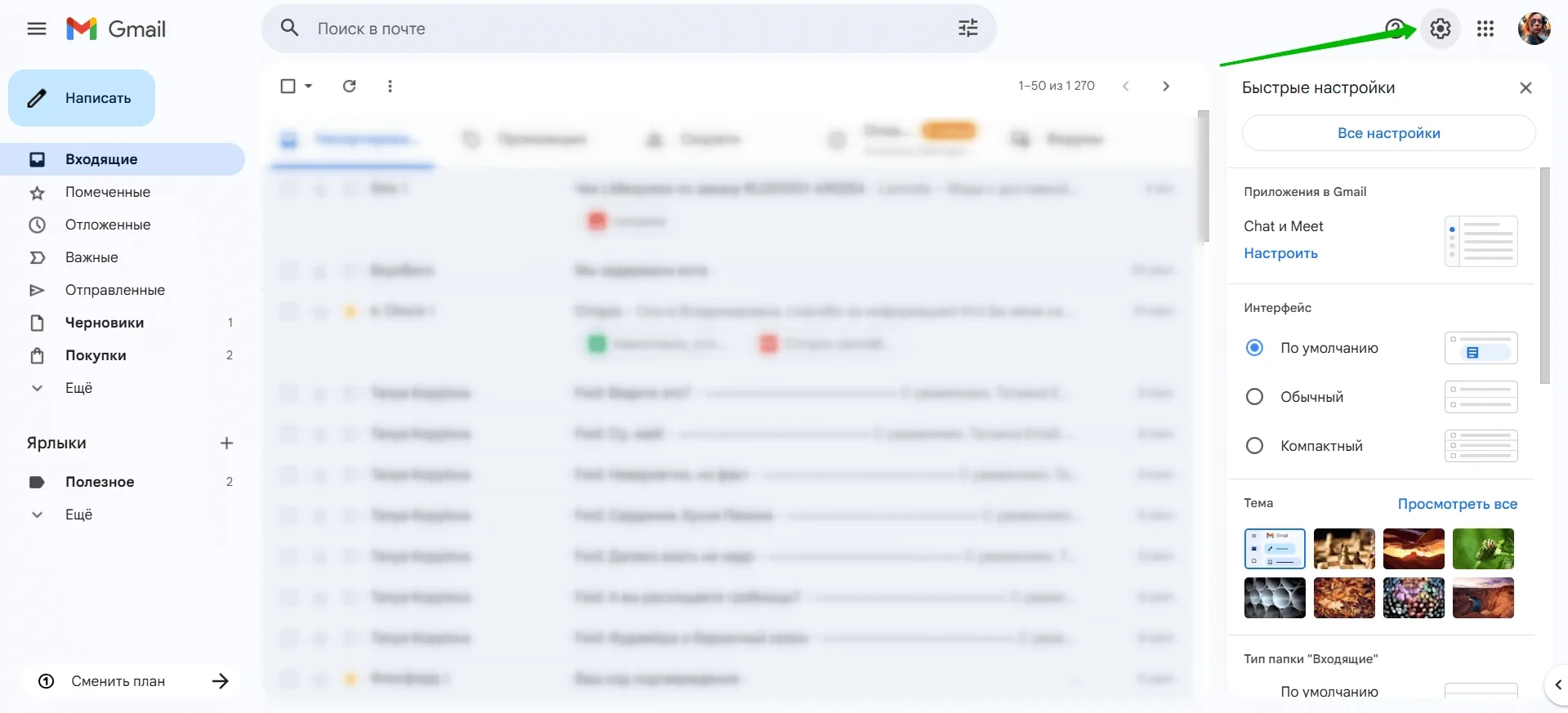Viewport: 1568px width, 713px height.
Task: Create a new label with plus icon
Action: coord(227,443)
